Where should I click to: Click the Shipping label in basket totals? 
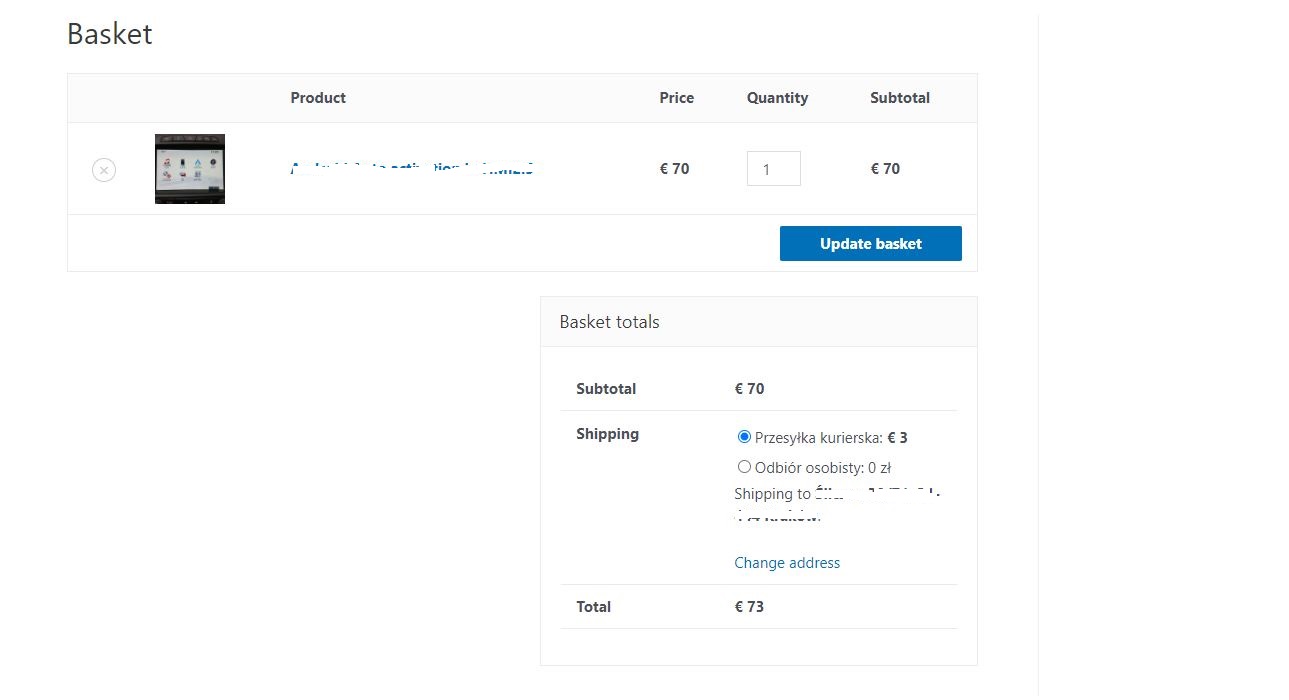click(607, 434)
